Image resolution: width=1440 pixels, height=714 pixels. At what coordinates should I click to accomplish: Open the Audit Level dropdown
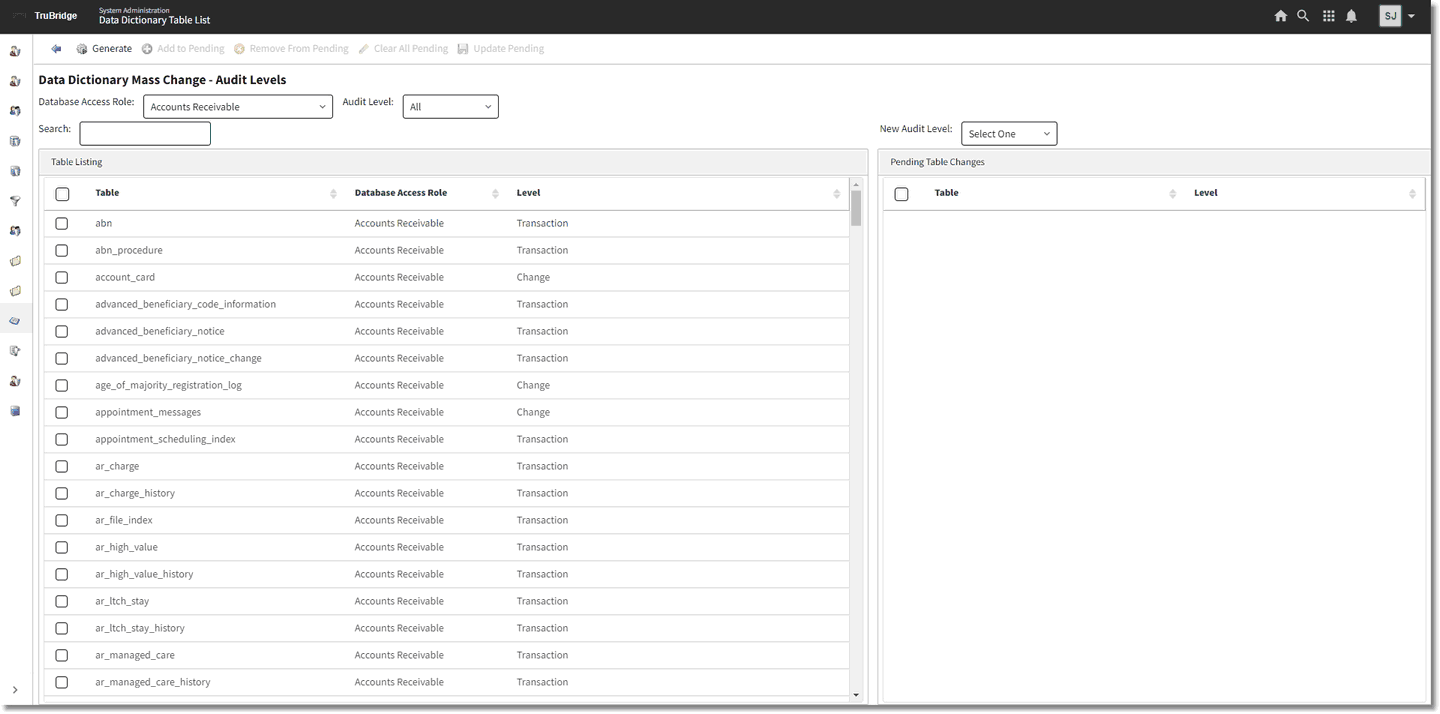click(450, 107)
